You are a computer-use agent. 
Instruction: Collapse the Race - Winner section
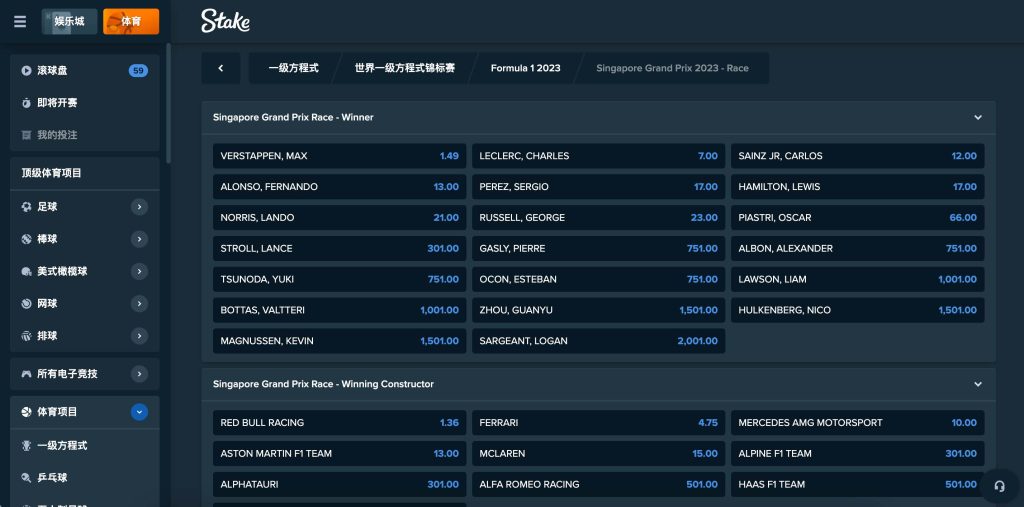pyautogui.click(x=978, y=118)
